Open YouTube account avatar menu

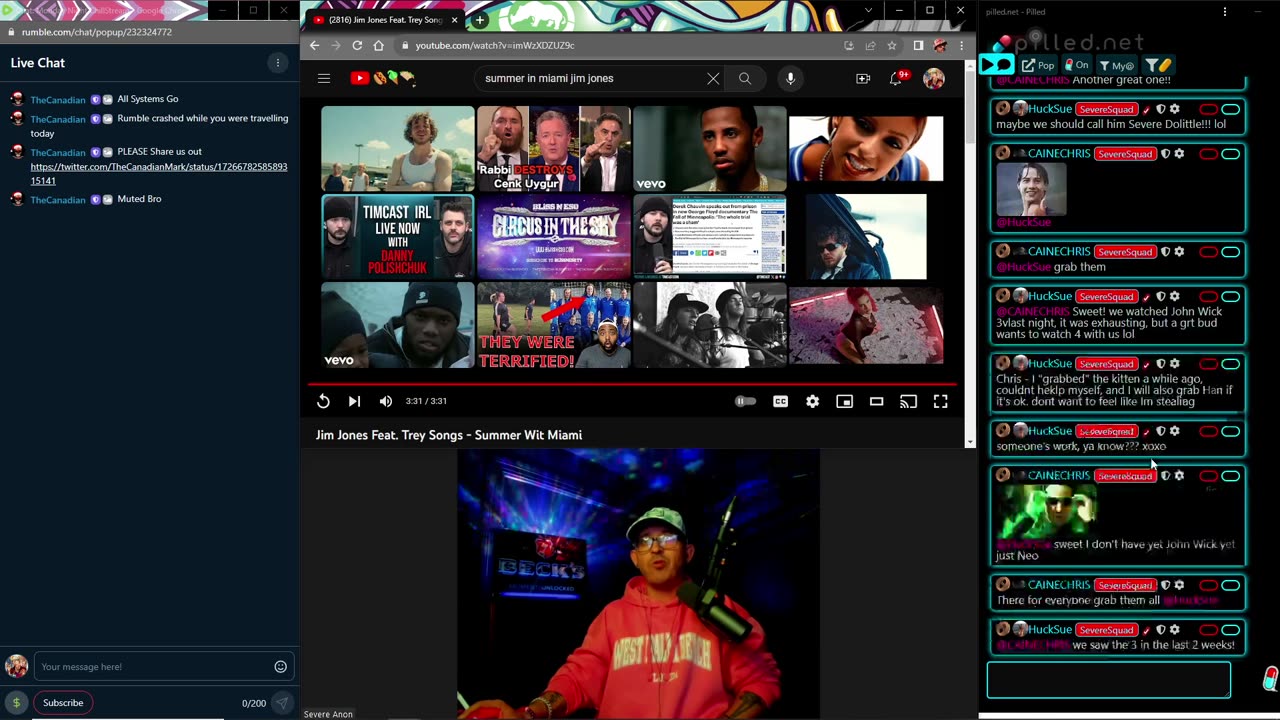pos(934,78)
